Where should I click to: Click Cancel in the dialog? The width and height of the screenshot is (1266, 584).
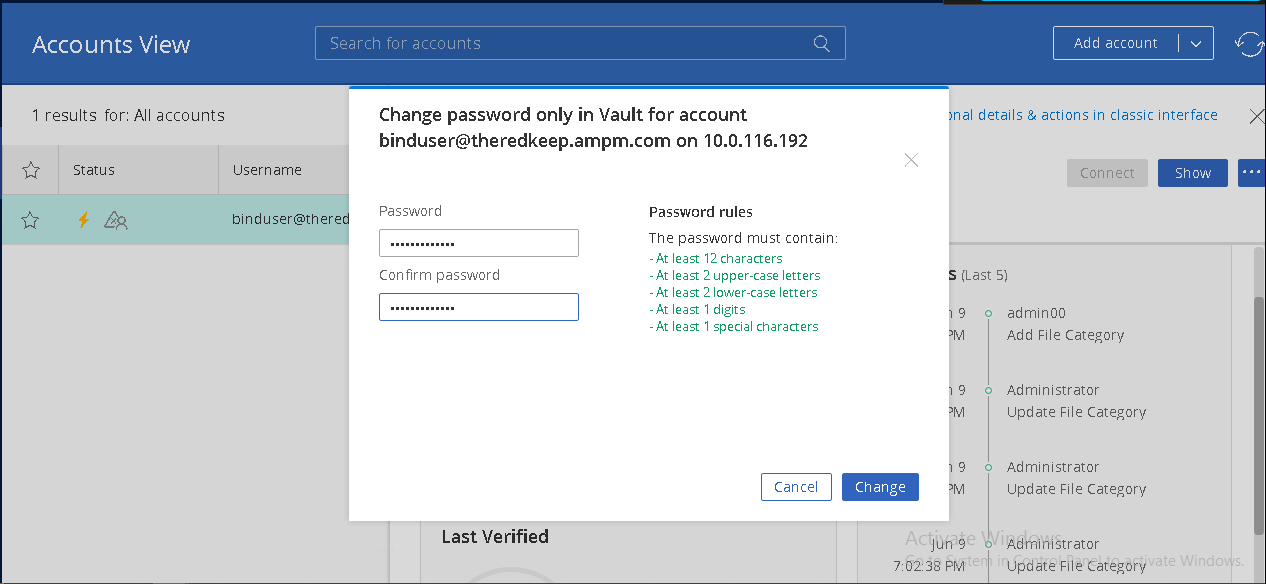pyautogui.click(x=796, y=486)
